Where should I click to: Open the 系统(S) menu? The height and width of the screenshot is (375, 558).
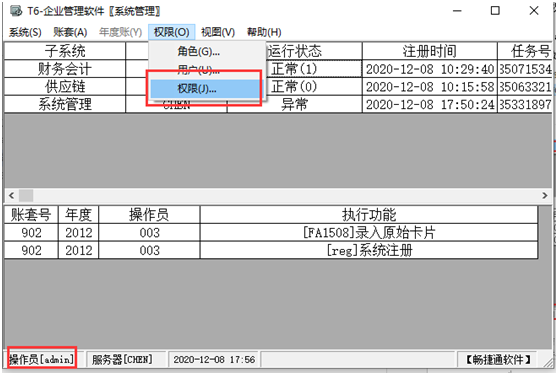(x=25, y=32)
